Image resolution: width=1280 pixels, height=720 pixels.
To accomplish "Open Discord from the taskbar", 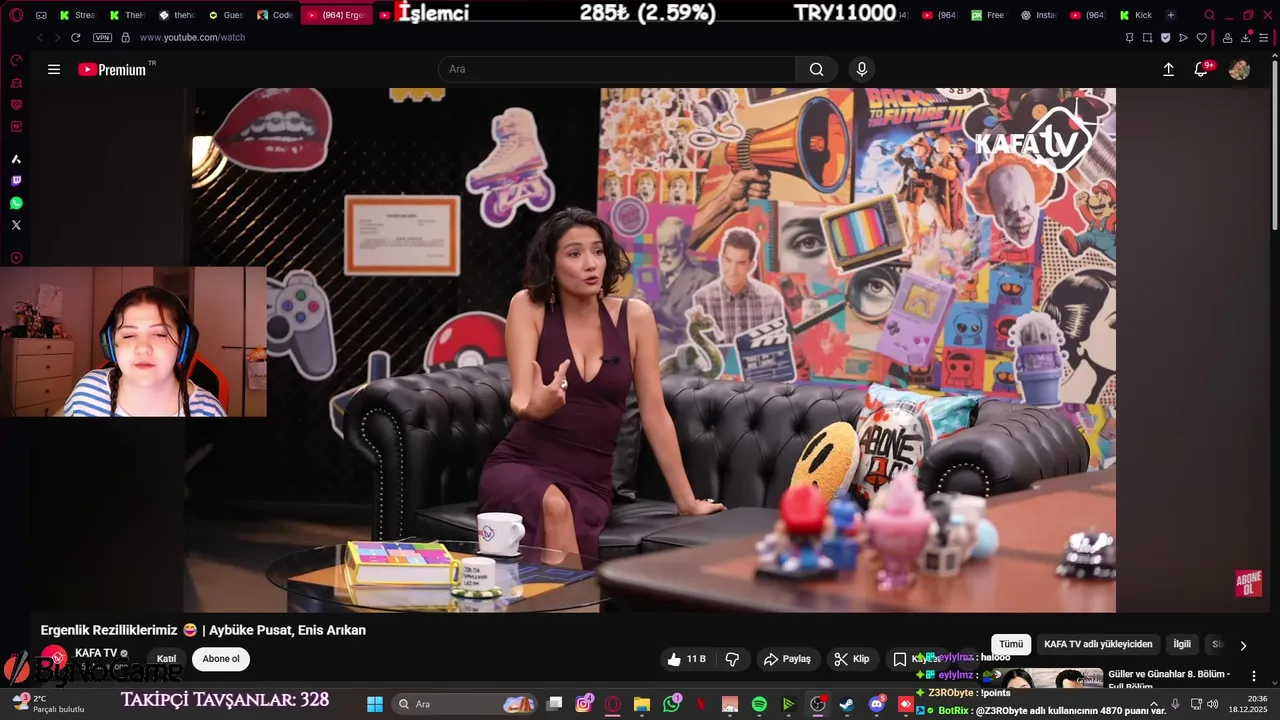I will tap(877, 704).
